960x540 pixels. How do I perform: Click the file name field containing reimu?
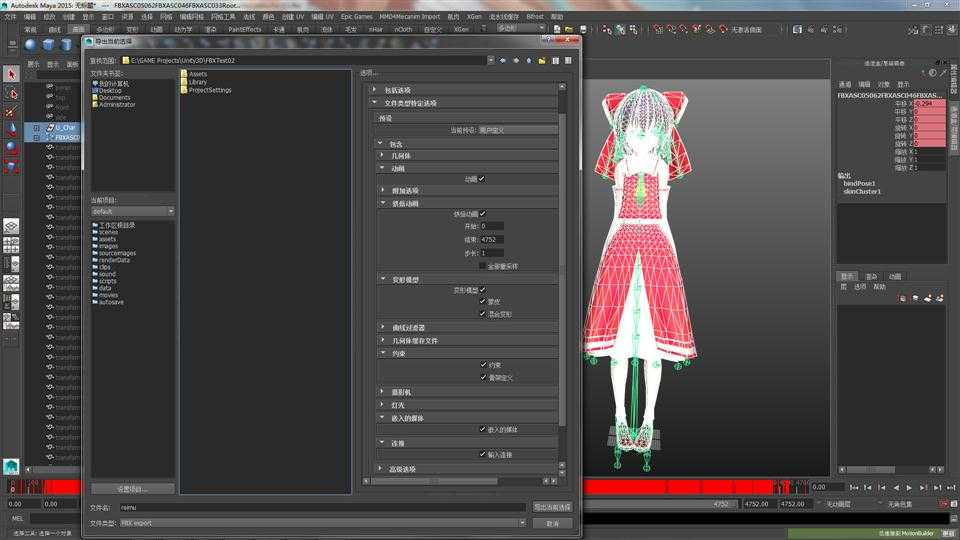tap(322, 508)
